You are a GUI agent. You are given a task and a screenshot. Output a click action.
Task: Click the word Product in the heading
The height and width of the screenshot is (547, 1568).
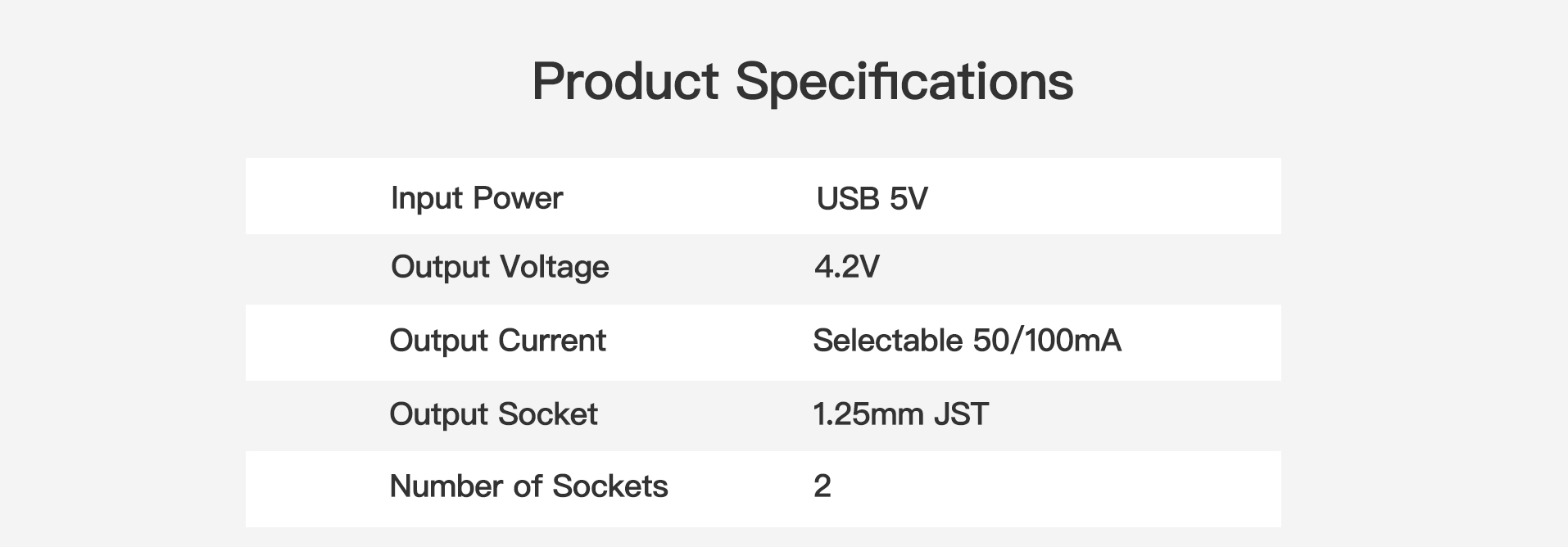coord(626,81)
